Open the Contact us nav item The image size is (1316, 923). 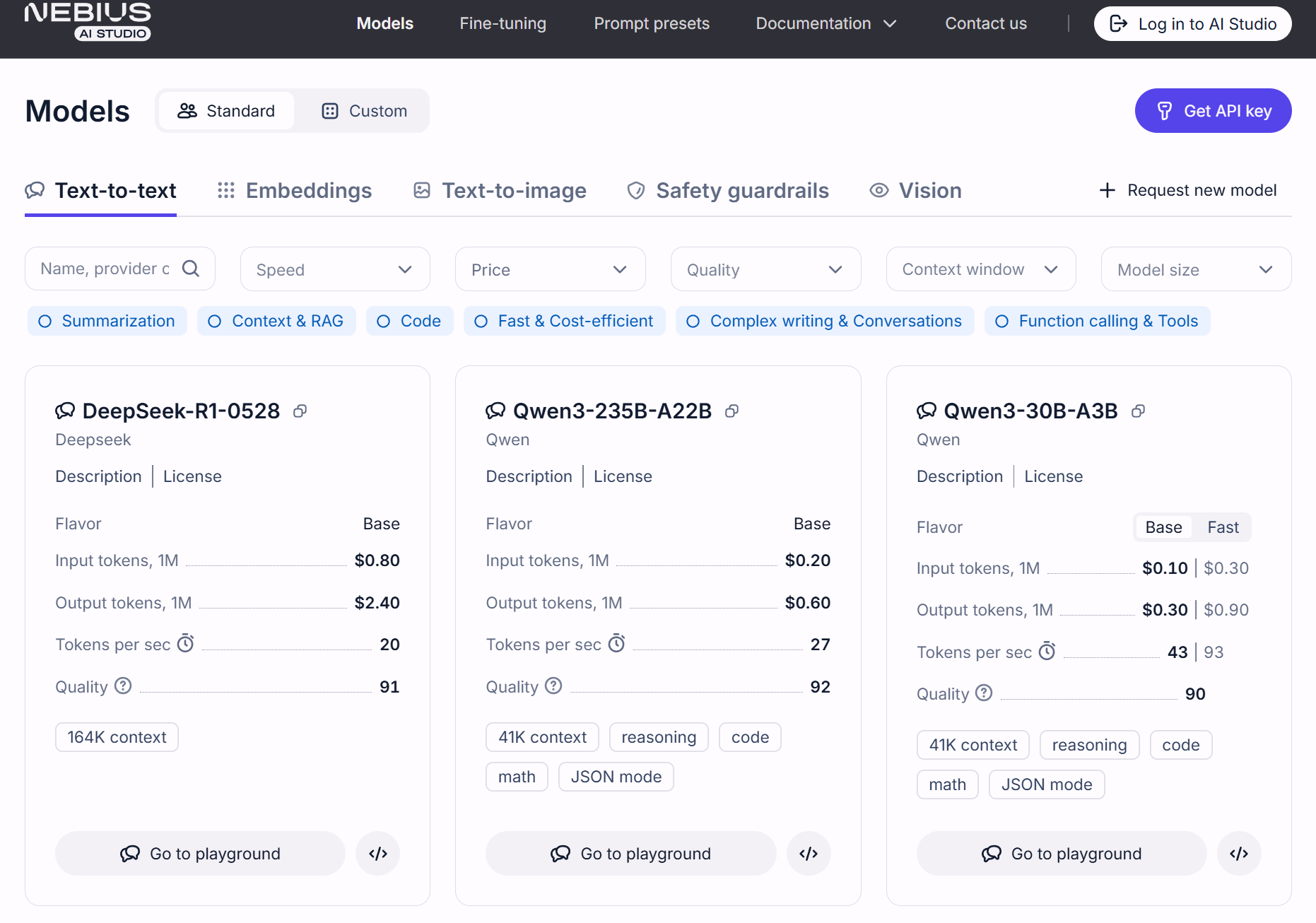pos(986,23)
